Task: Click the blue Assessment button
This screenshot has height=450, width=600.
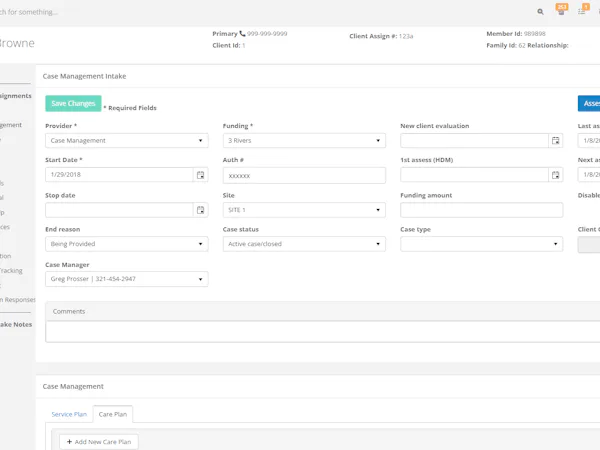Action: (x=589, y=103)
